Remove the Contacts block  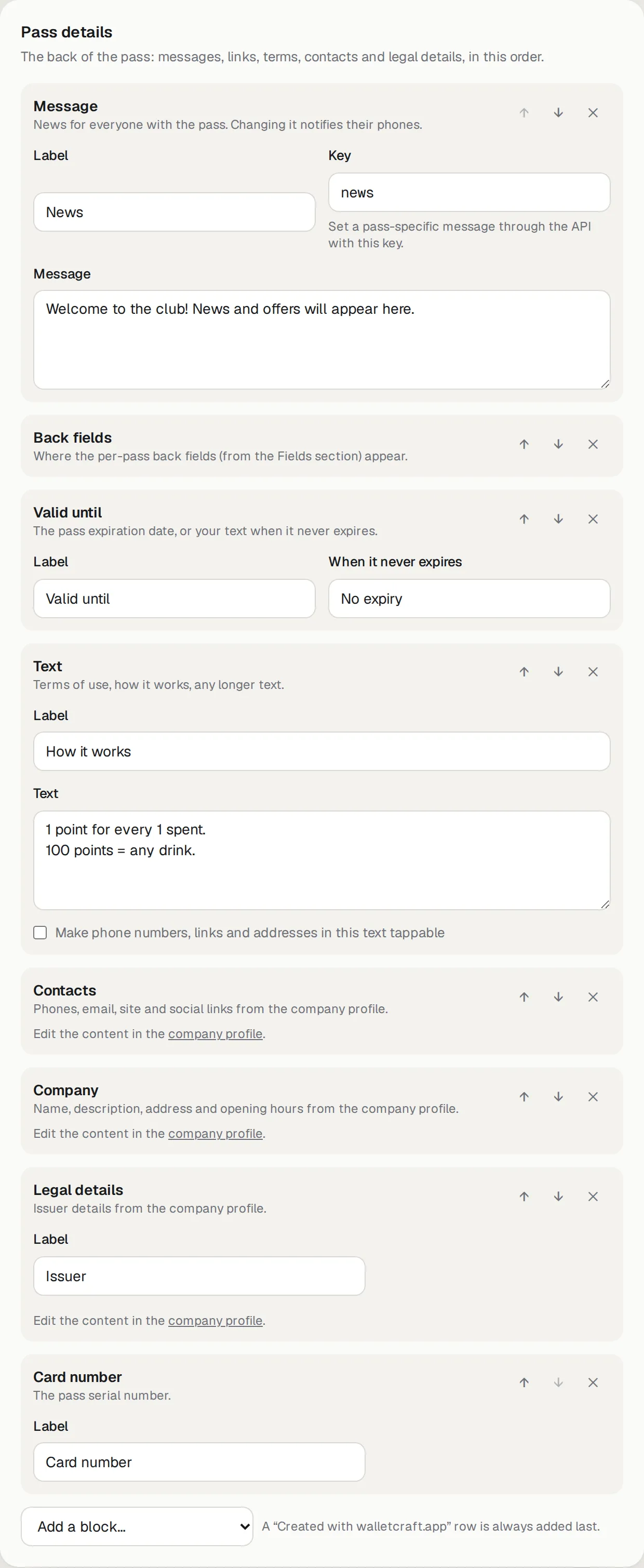pyautogui.click(x=593, y=997)
